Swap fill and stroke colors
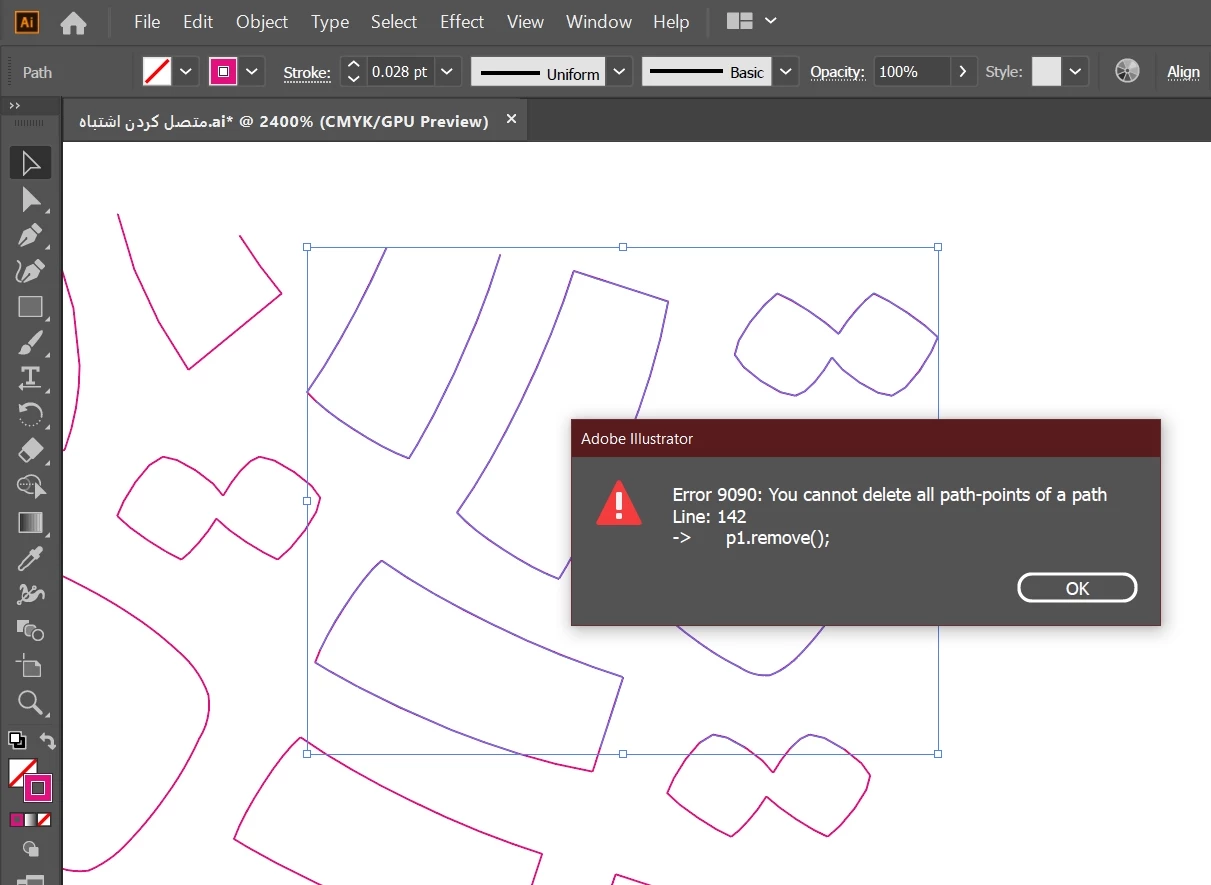The width and height of the screenshot is (1211, 885). click(x=47, y=741)
